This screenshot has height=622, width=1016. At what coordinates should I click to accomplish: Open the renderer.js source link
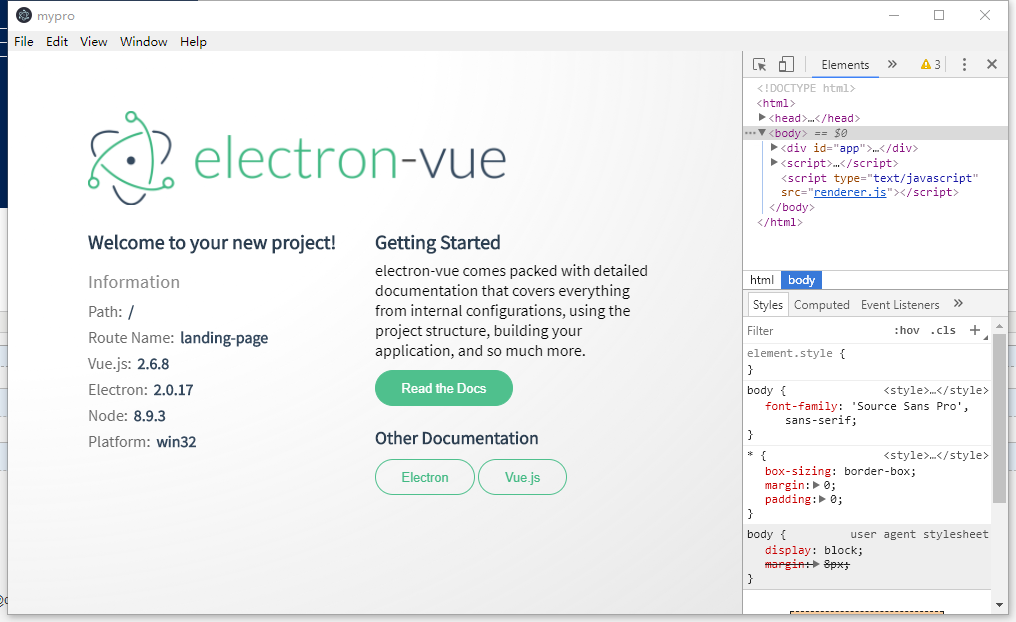[849, 192]
